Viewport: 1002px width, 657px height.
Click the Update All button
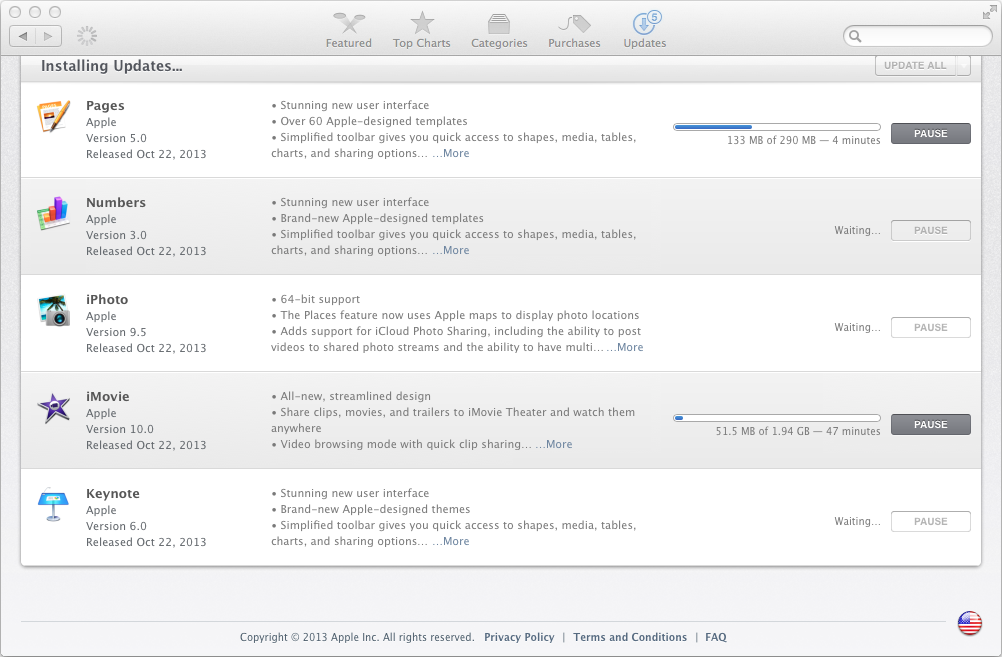click(915, 65)
